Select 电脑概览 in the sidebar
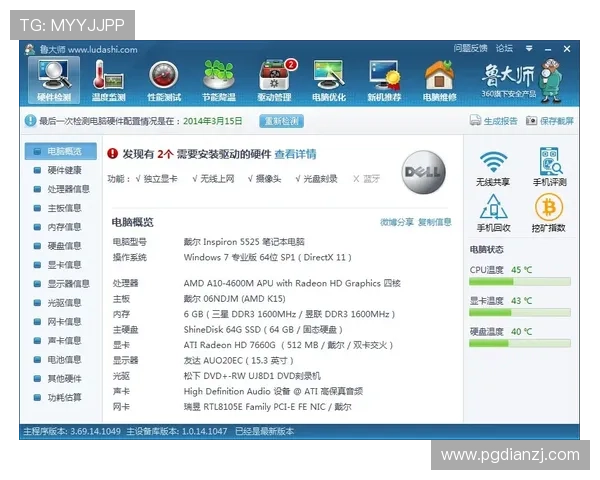Viewport: 600px width, 480px height. [60, 151]
